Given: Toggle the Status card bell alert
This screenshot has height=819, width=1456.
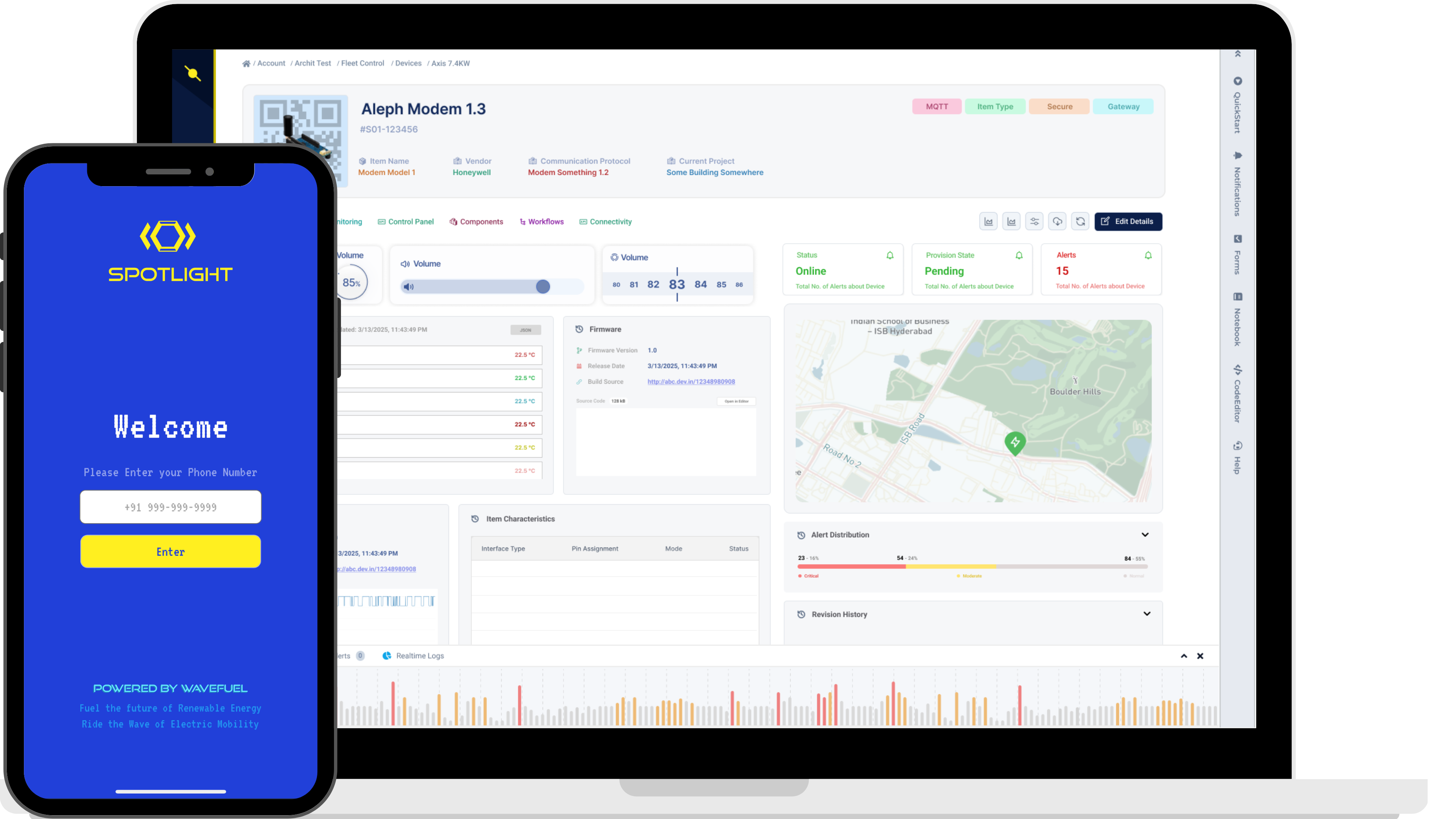Looking at the screenshot, I should [x=890, y=256].
